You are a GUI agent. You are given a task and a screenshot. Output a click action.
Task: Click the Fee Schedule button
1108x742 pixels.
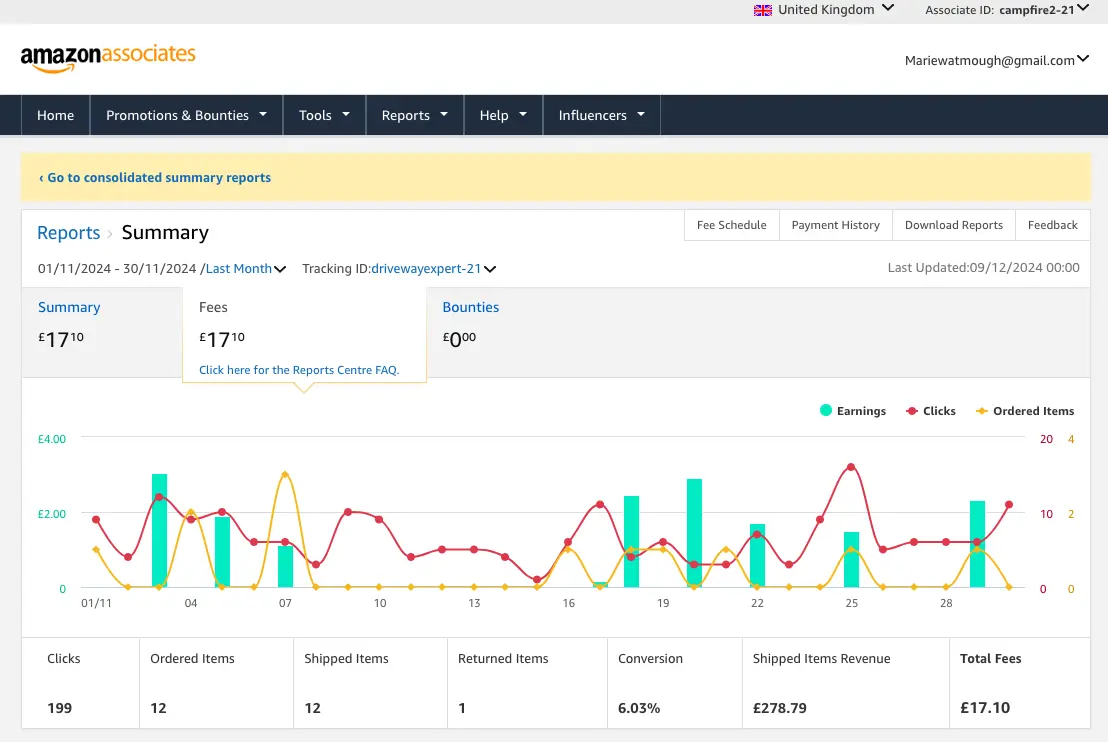pos(731,225)
